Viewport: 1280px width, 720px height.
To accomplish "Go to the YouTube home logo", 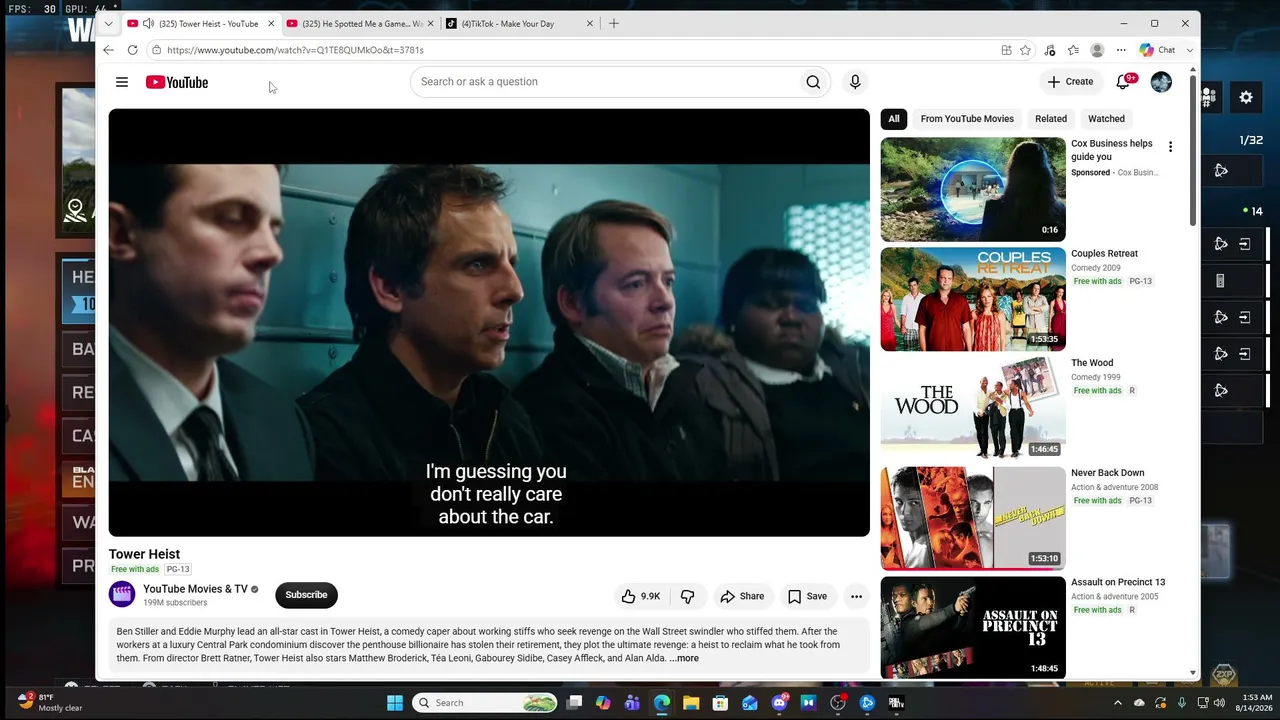I will click(x=177, y=82).
